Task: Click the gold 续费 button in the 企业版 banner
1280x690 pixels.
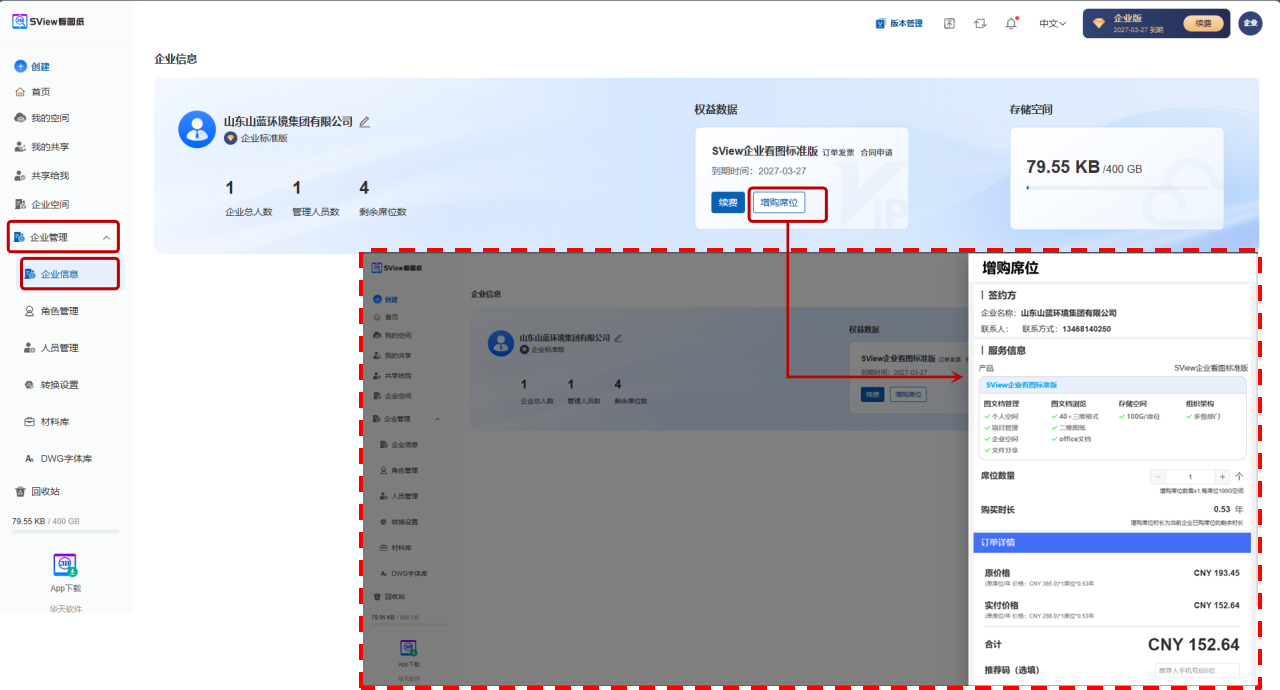Action: [1203, 23]
